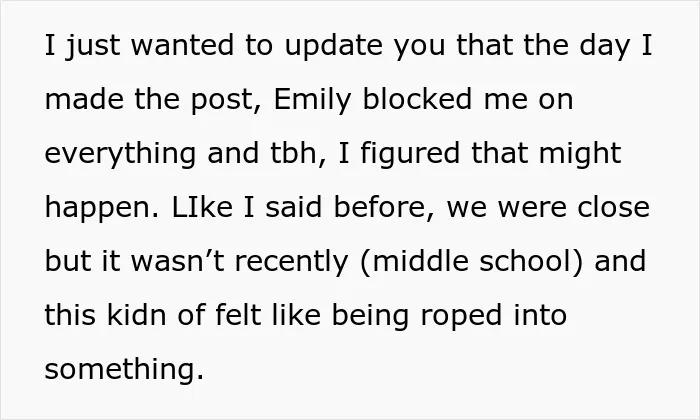Click the word 'might' on third line
The image size is (700, 420).
point(580,154)
